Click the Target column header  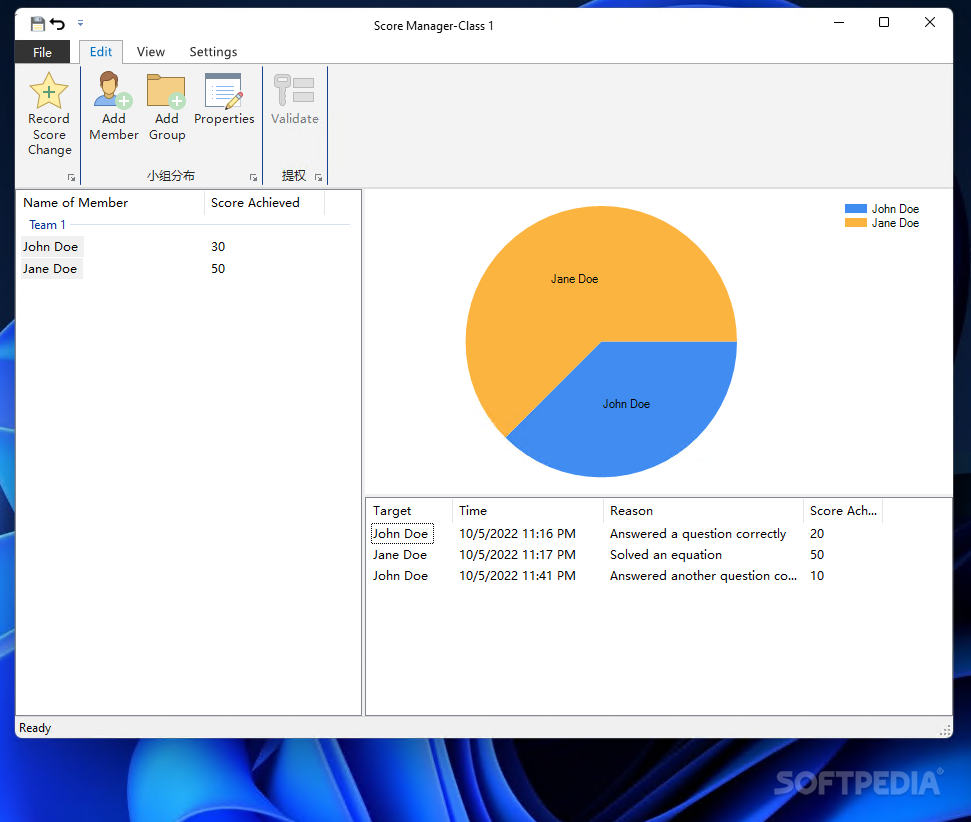tap(409, 511)
